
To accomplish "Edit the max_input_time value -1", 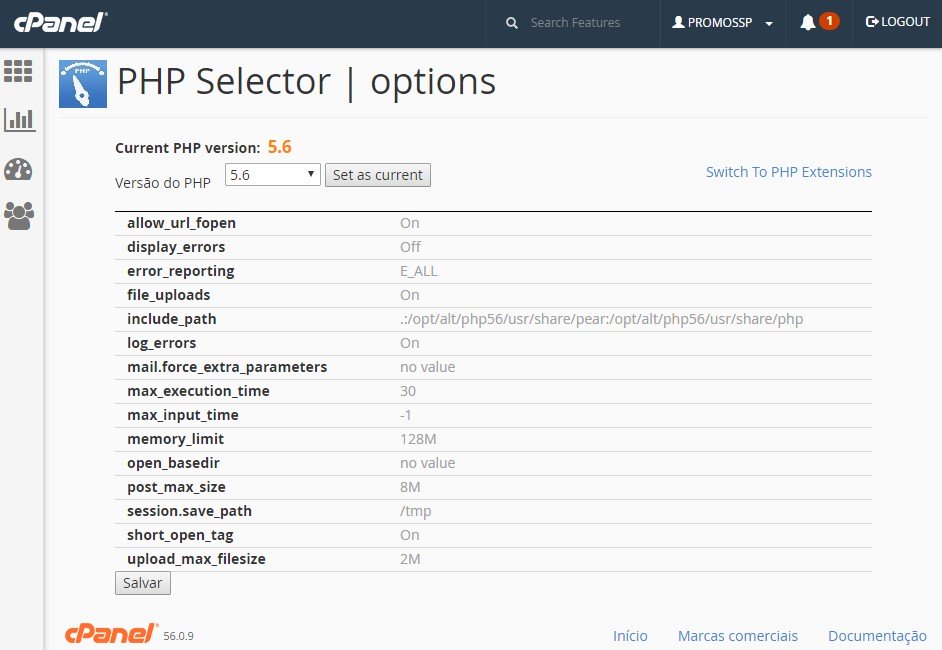I will coord(406,415).
